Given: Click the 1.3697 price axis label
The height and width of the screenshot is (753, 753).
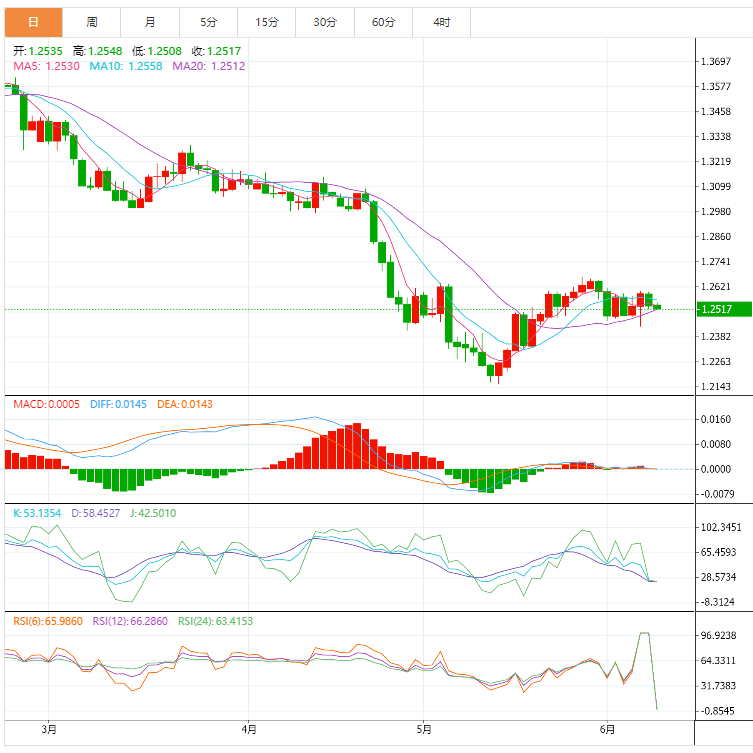Looking at the screenshot, I should 716,61.
